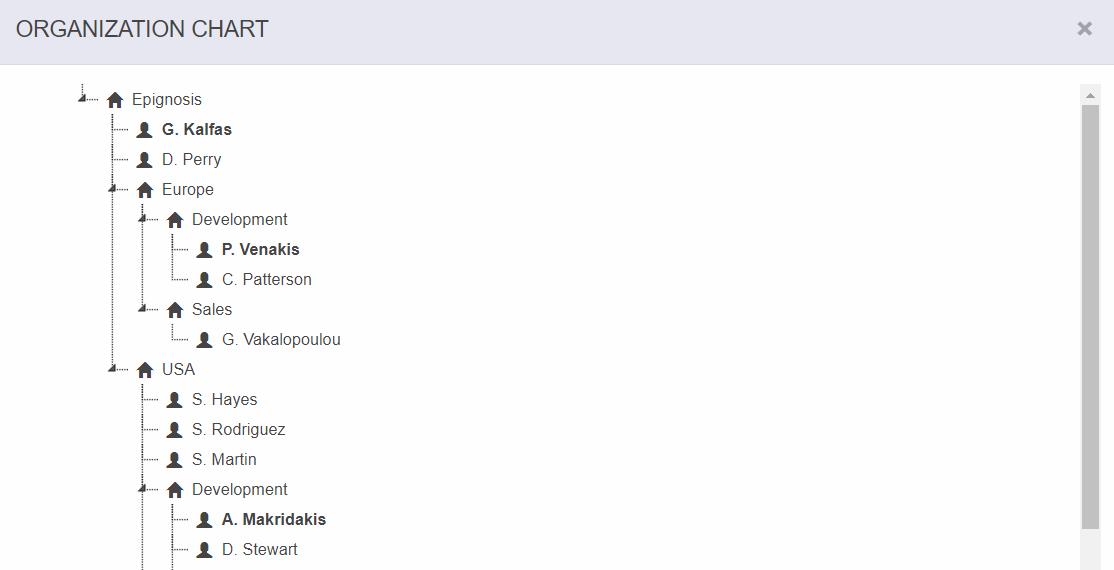Click the person icon beside A. Makridakis
The height and width of the screenshot is (570, 1114).
204,520
